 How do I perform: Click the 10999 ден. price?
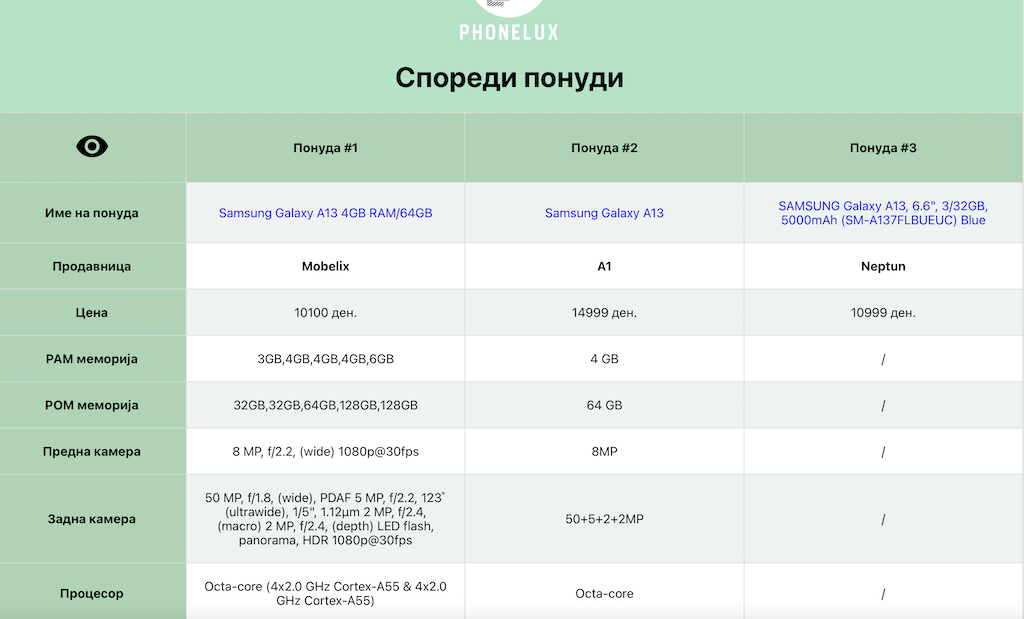coord(883,313)
